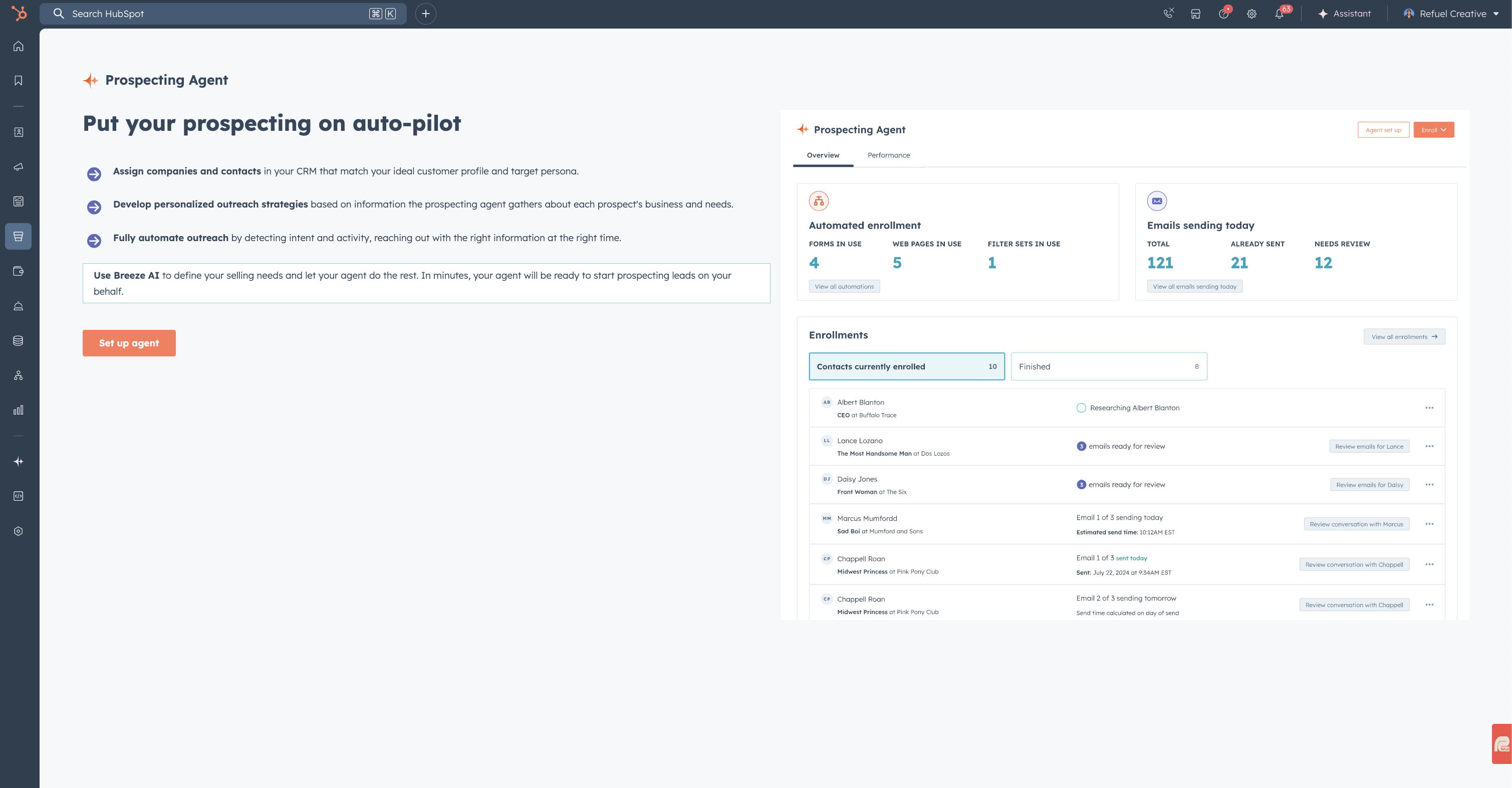Open the Marketplace storefront icon
The height and width of the screenshot is (788, 1512).
[x=1195, y=14]
